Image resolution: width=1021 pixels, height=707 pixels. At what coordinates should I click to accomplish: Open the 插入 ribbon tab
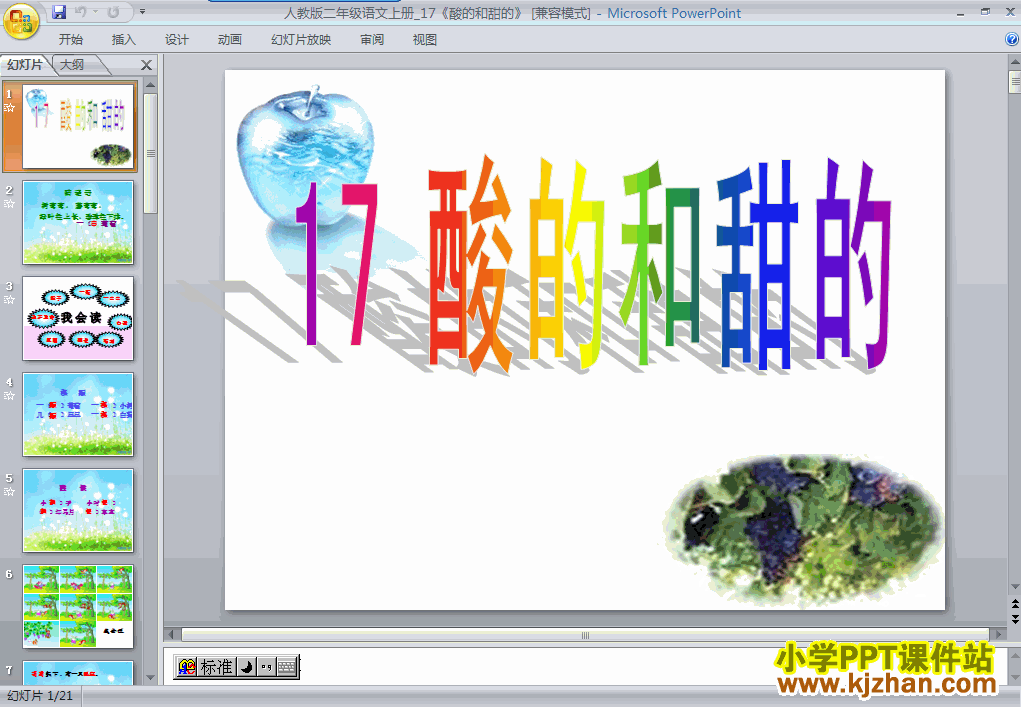tap(124, 40)
